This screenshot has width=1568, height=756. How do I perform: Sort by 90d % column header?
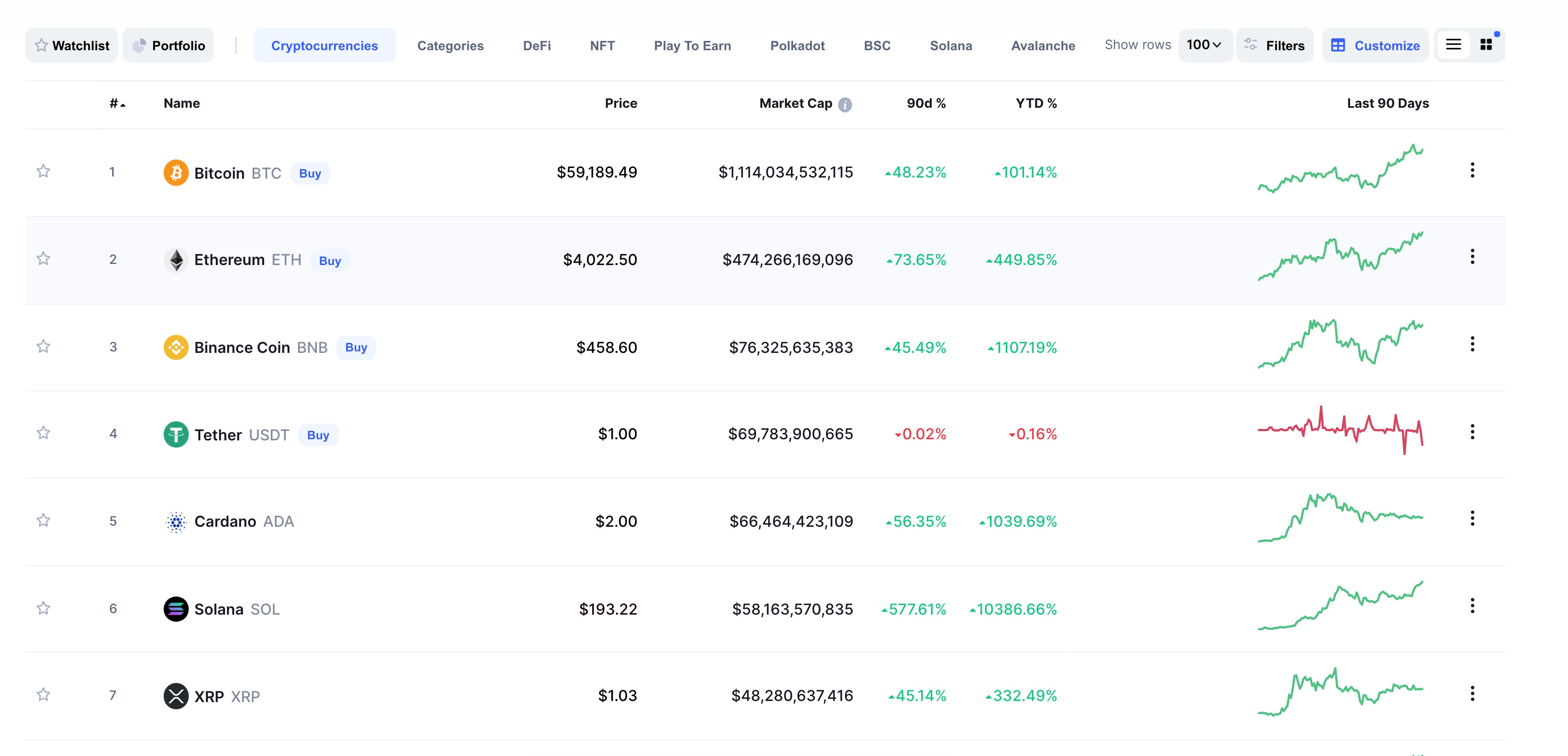(926, 104)
